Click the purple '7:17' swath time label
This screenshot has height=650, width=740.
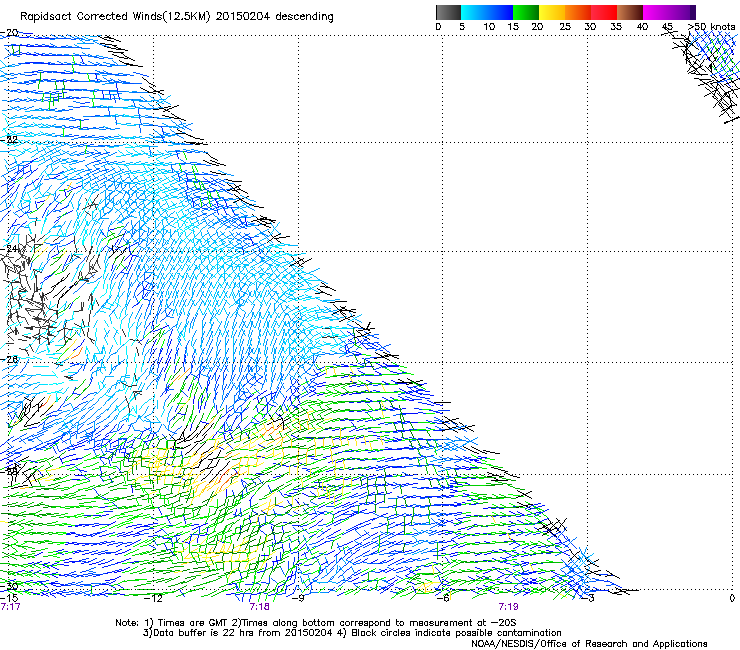pos(10,607)
